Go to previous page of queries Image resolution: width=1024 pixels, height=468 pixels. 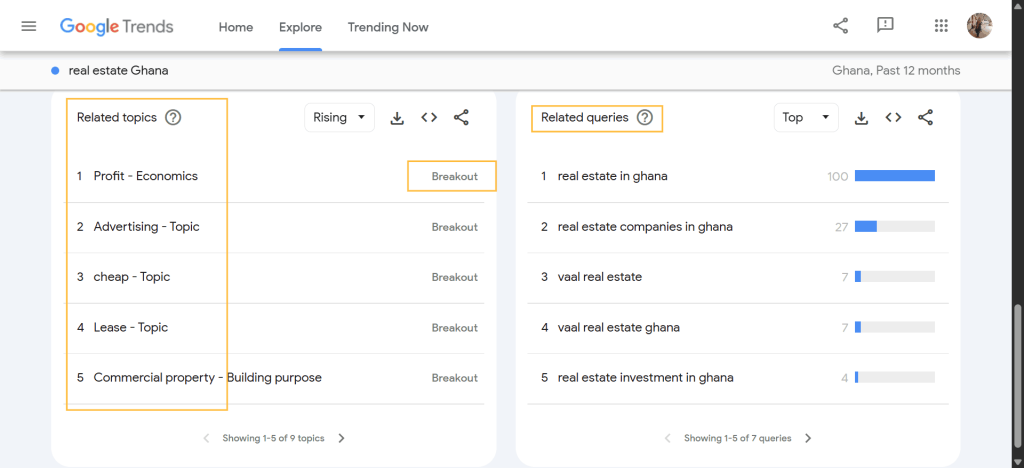[x=667, y=439]
